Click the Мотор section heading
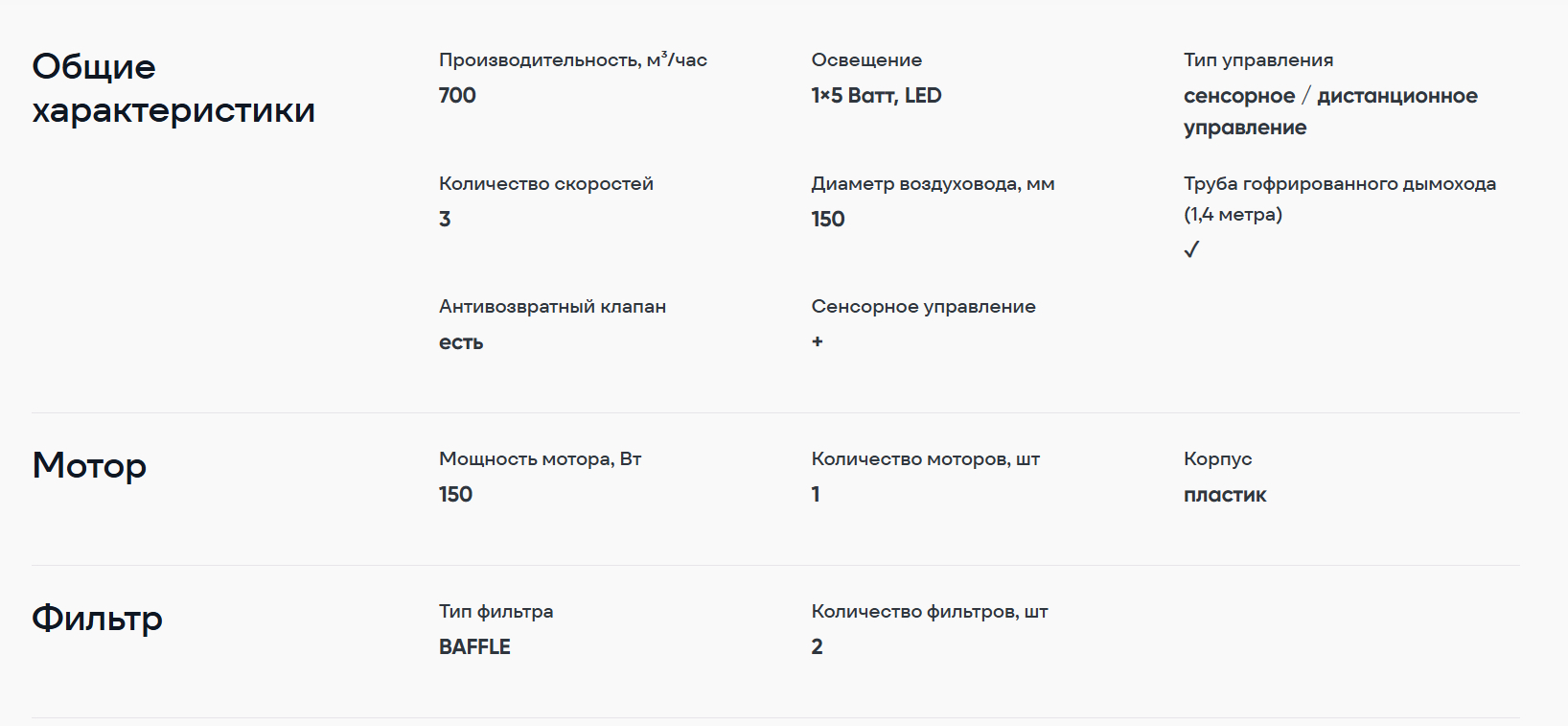 89,465
